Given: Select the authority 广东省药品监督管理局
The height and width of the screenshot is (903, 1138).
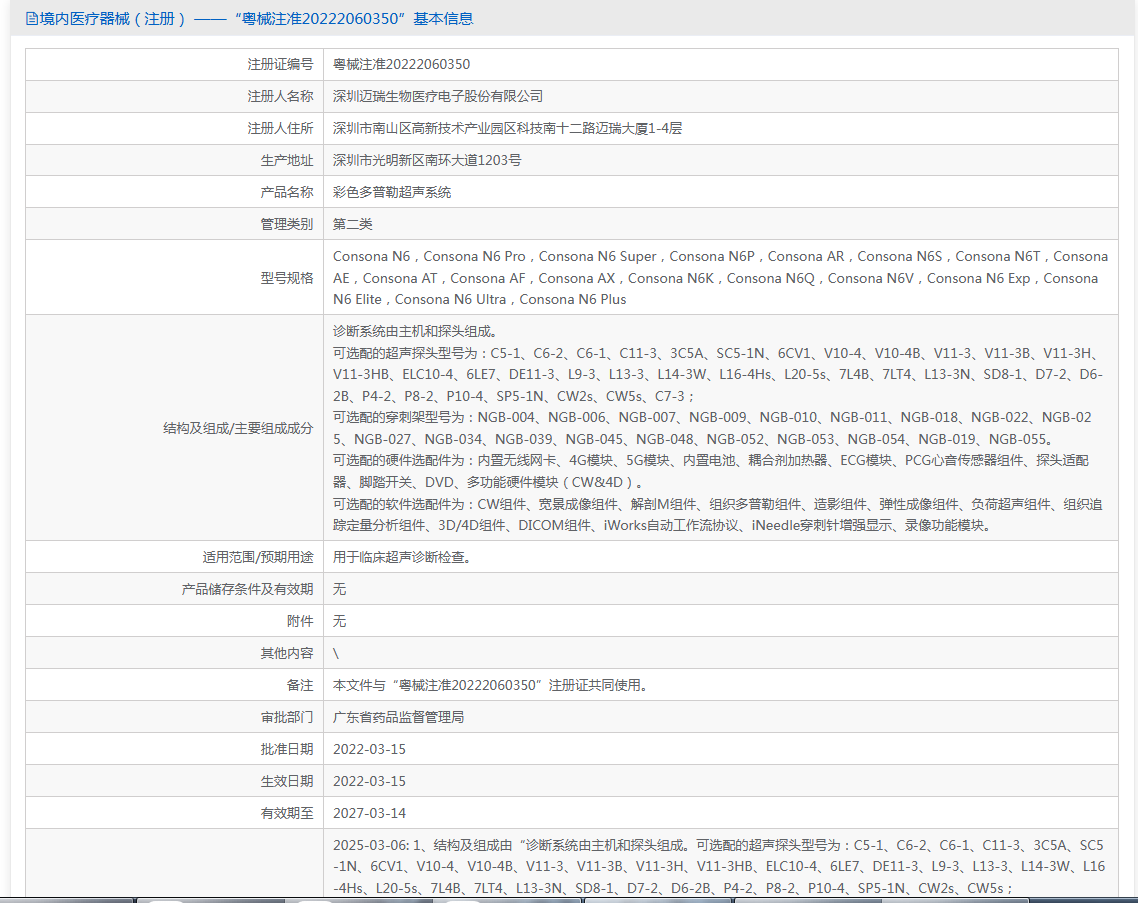Looking at the screenshot, I should (398, 717).
